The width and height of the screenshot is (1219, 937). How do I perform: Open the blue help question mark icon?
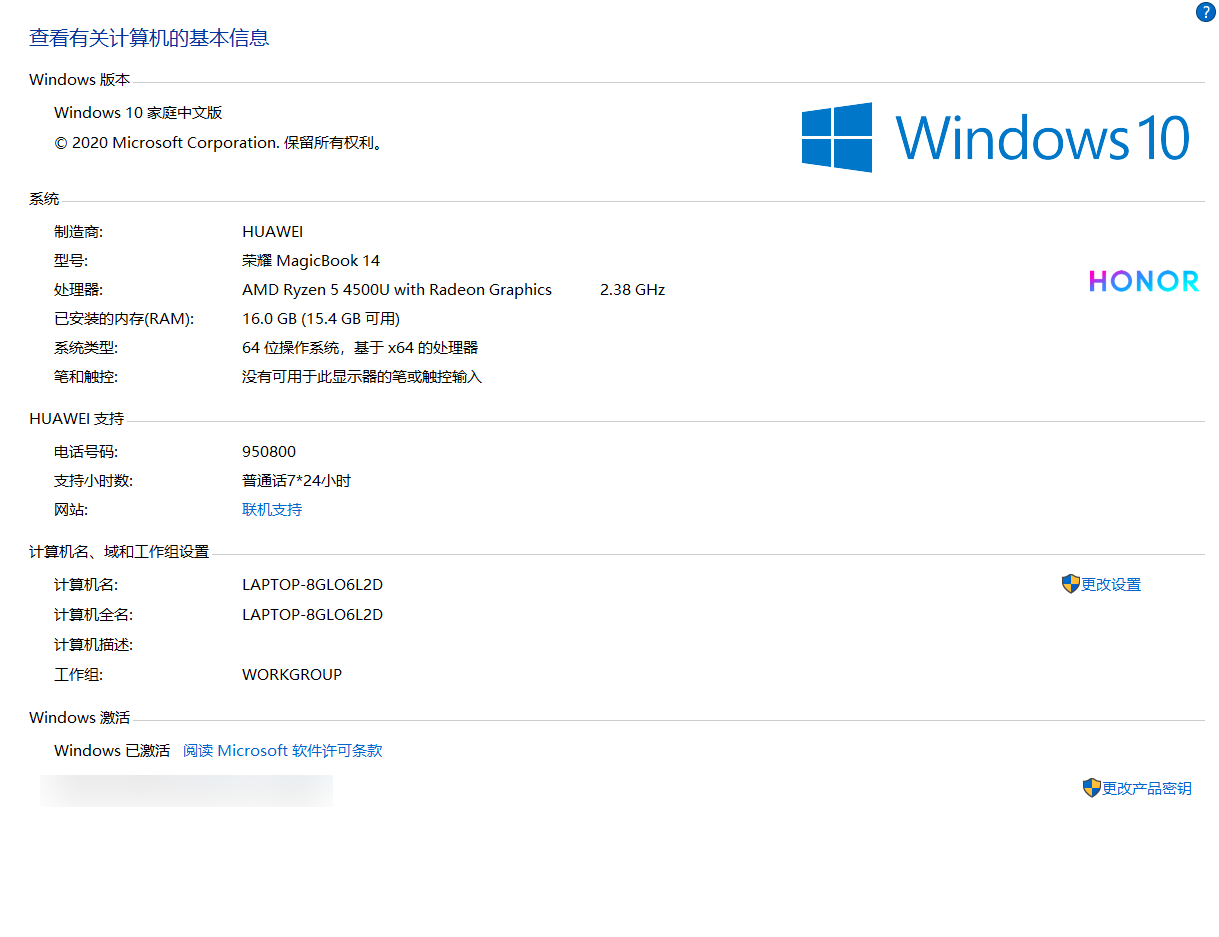[1205, 13]
